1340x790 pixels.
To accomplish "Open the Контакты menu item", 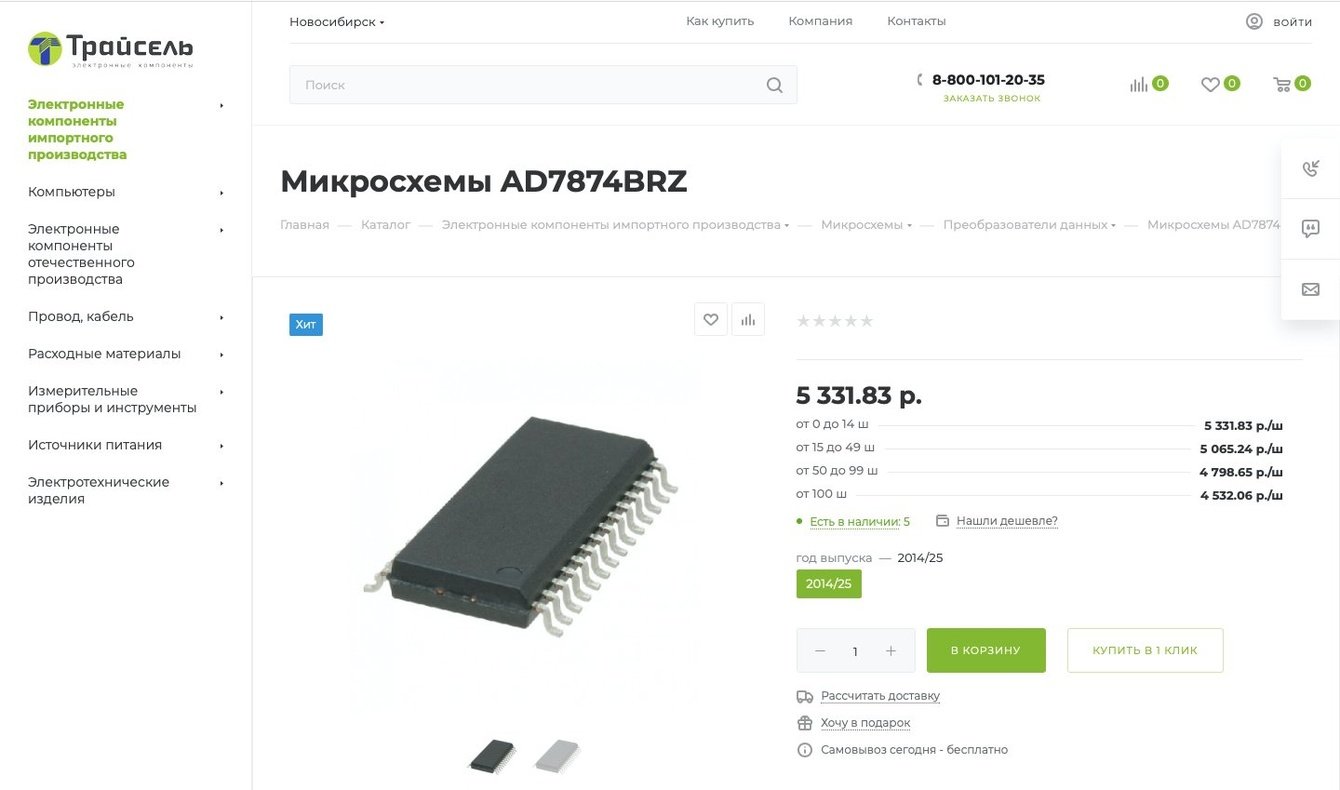I will [x=916, y=21].
